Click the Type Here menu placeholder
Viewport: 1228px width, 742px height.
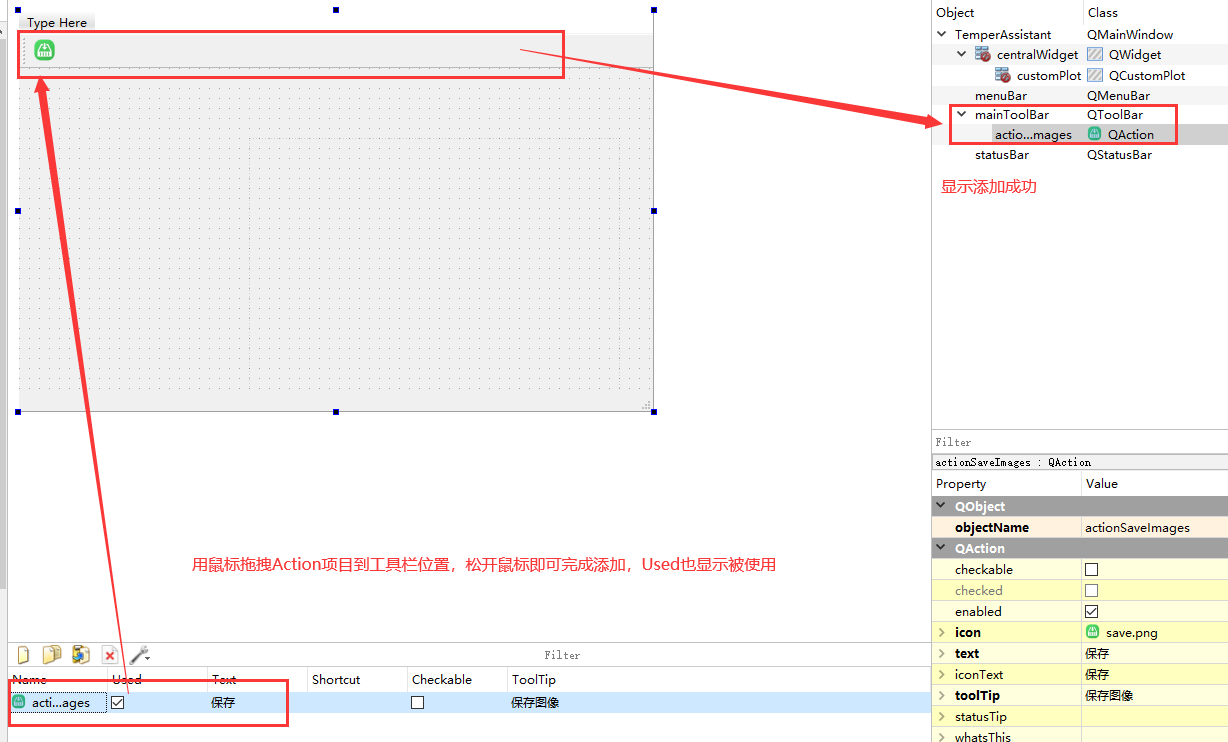(x=55, y=22)
